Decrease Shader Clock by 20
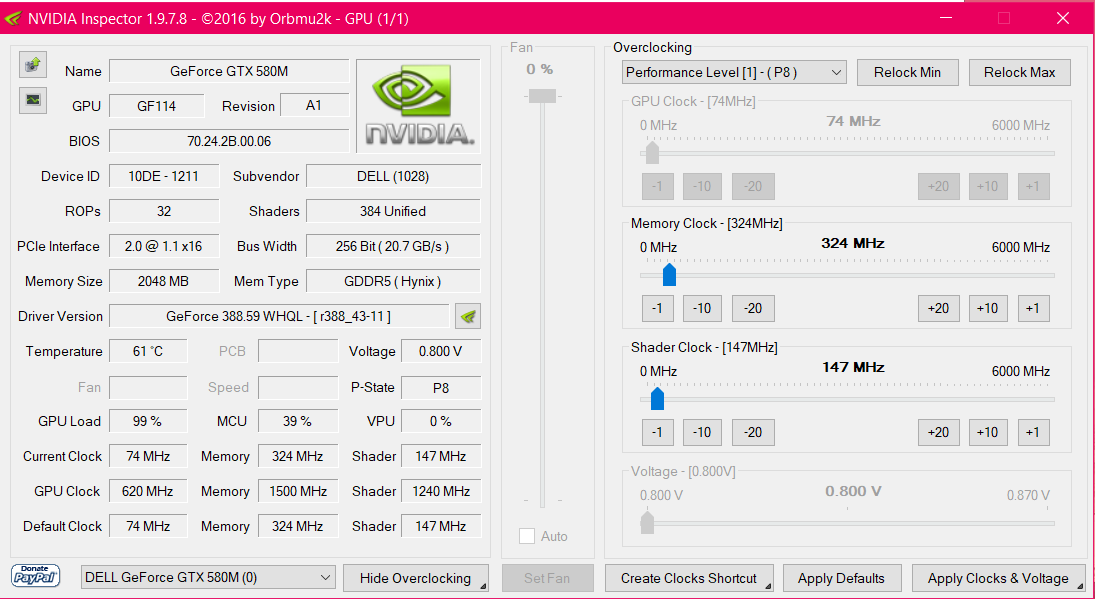 pyautogui.click(x=753, y=432)
